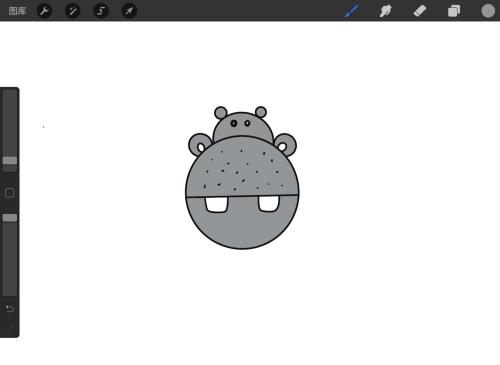The height and width of the screenshot is (365, 500).
Task: Select the blue Brush tool
Action: tap(352, 11)
